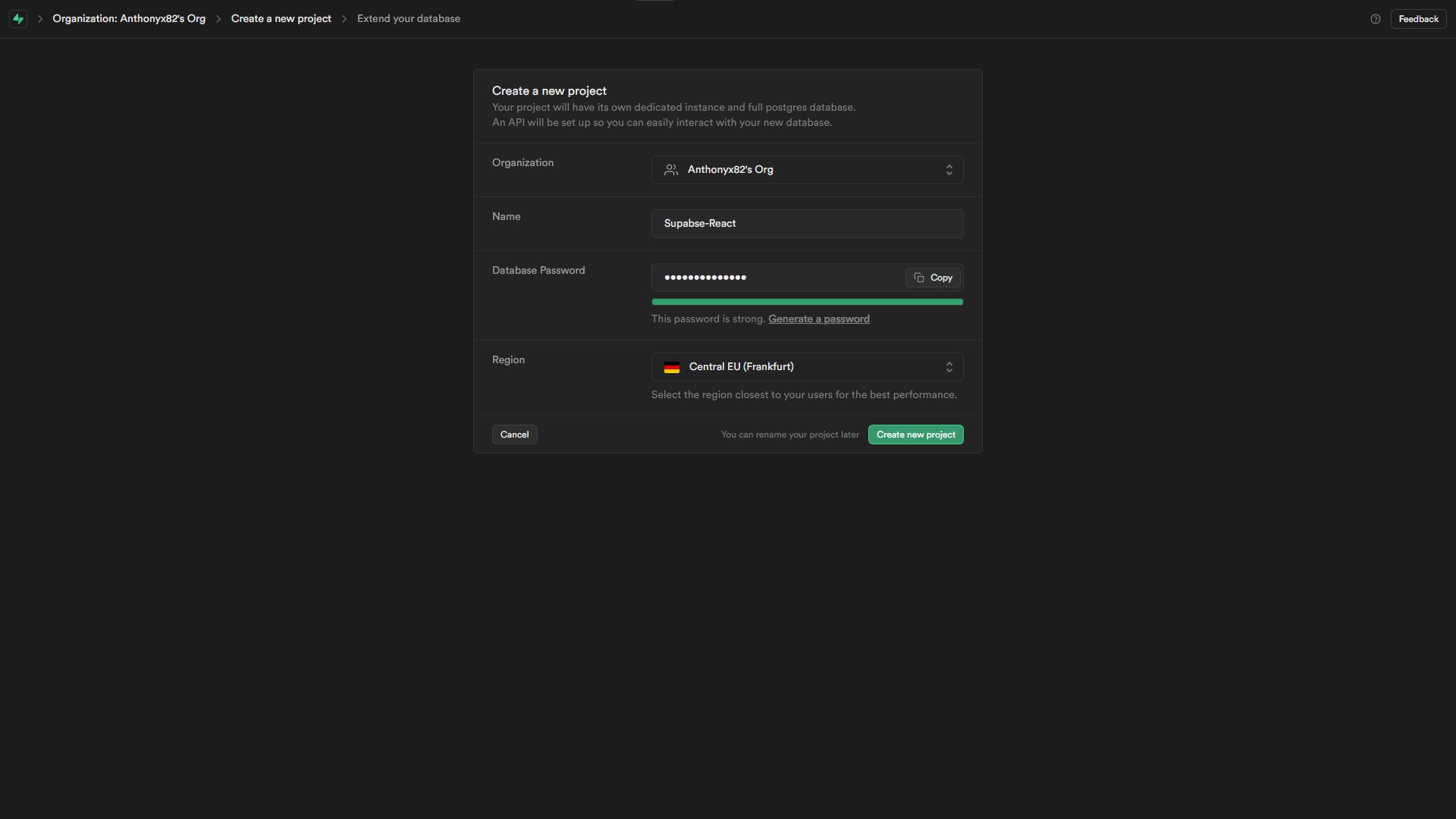Open the Anthonyx82's Org organization dropdown

tap(806, 170)
